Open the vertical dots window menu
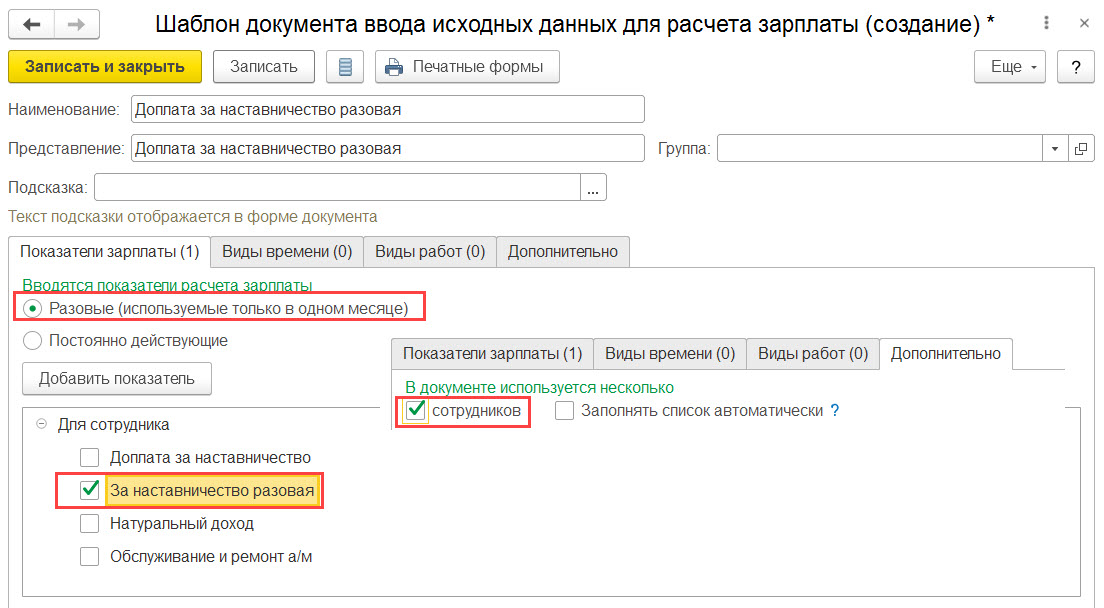Image resolution: width=1104 pixels, height=608 pixels. coord(1046,23)
